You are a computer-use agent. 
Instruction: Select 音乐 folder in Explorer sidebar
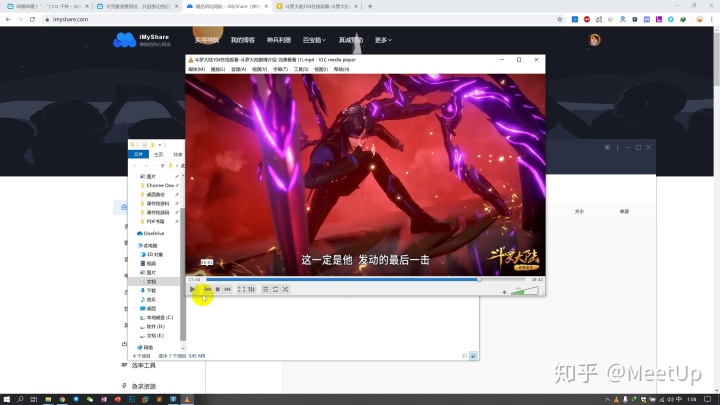click(x=148, y=299)
